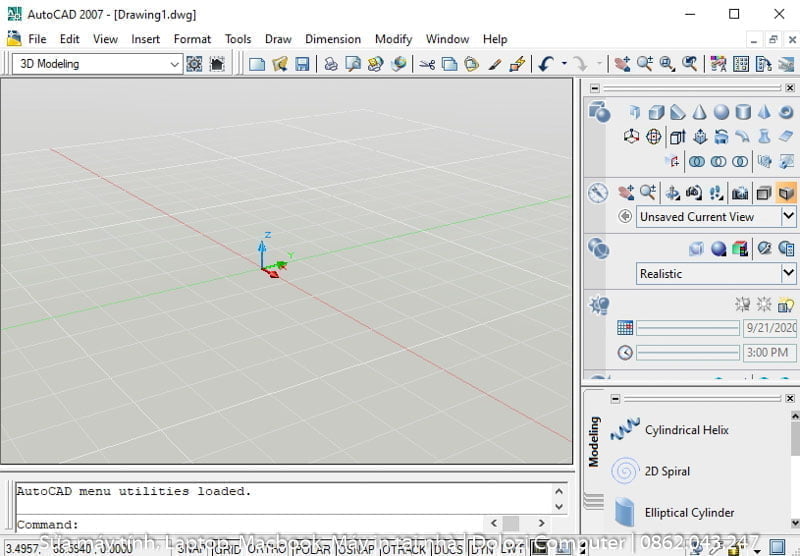Toggle POLAR tracking in the status bar
Image resolution: width=800 pixels, height=556 pixels.
pos(312,548)
